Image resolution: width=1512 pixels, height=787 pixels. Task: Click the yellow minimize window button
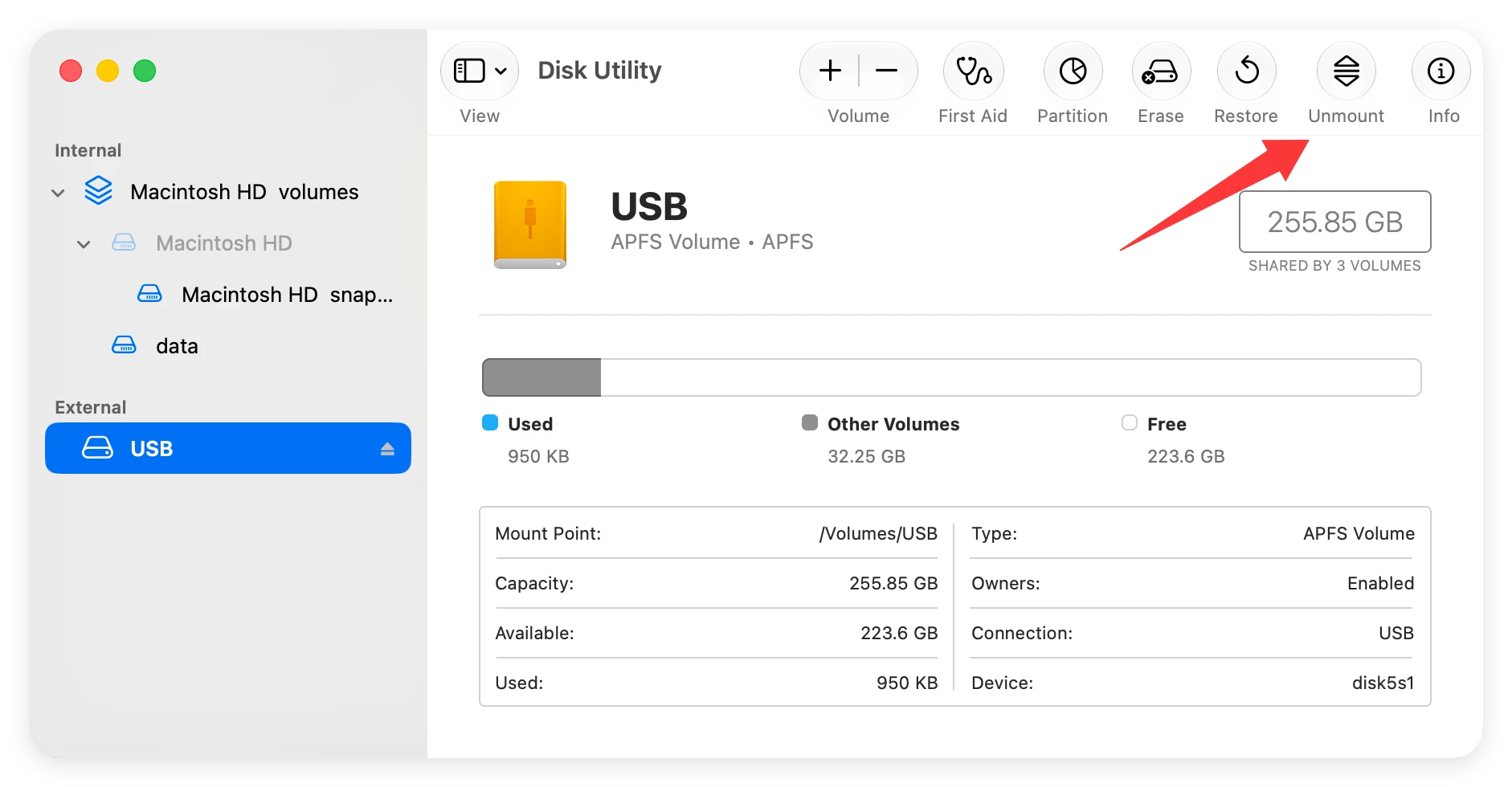coord(108,71)
